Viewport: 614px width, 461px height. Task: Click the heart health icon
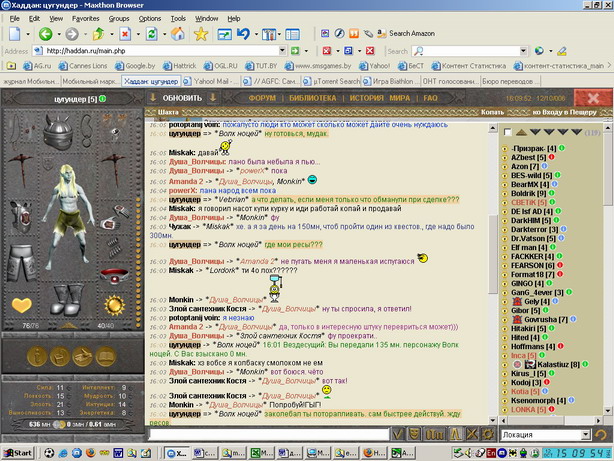pos(23,305)
